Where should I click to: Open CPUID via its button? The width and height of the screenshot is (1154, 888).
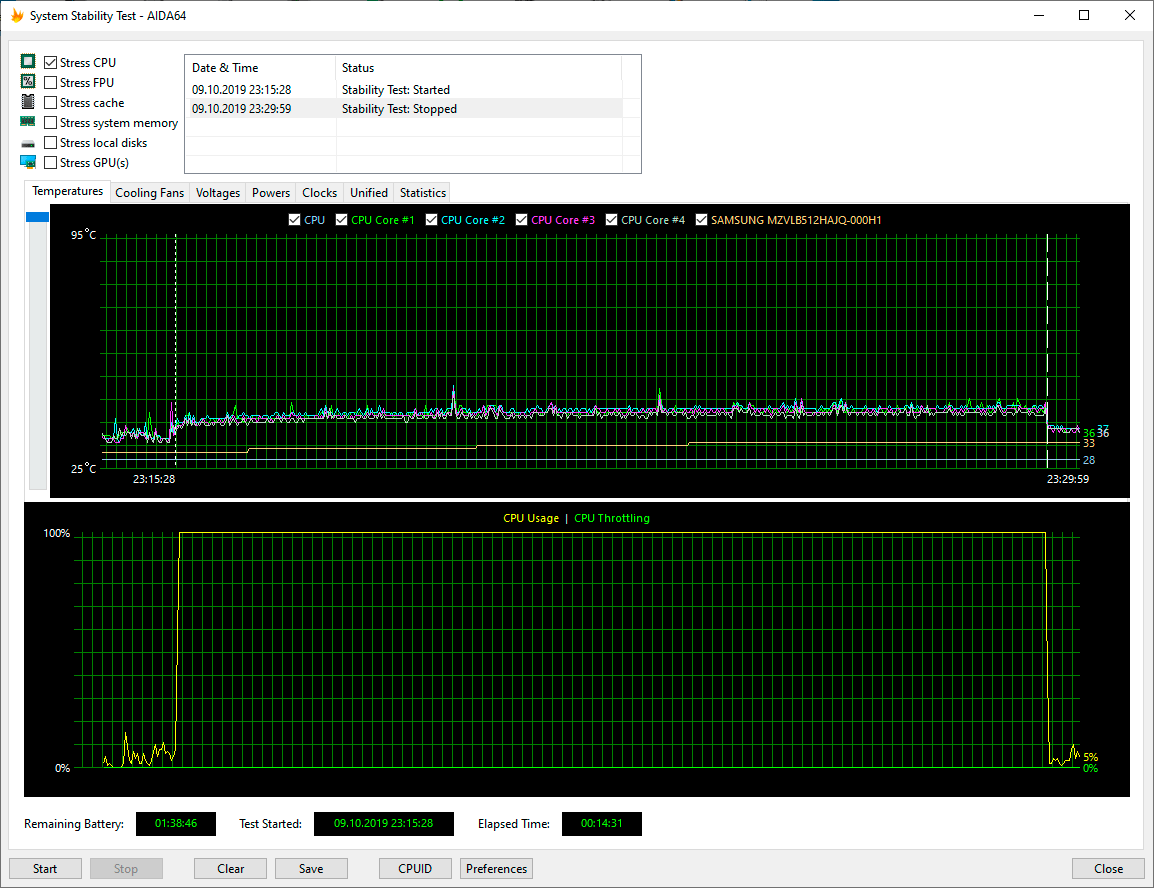415,869
